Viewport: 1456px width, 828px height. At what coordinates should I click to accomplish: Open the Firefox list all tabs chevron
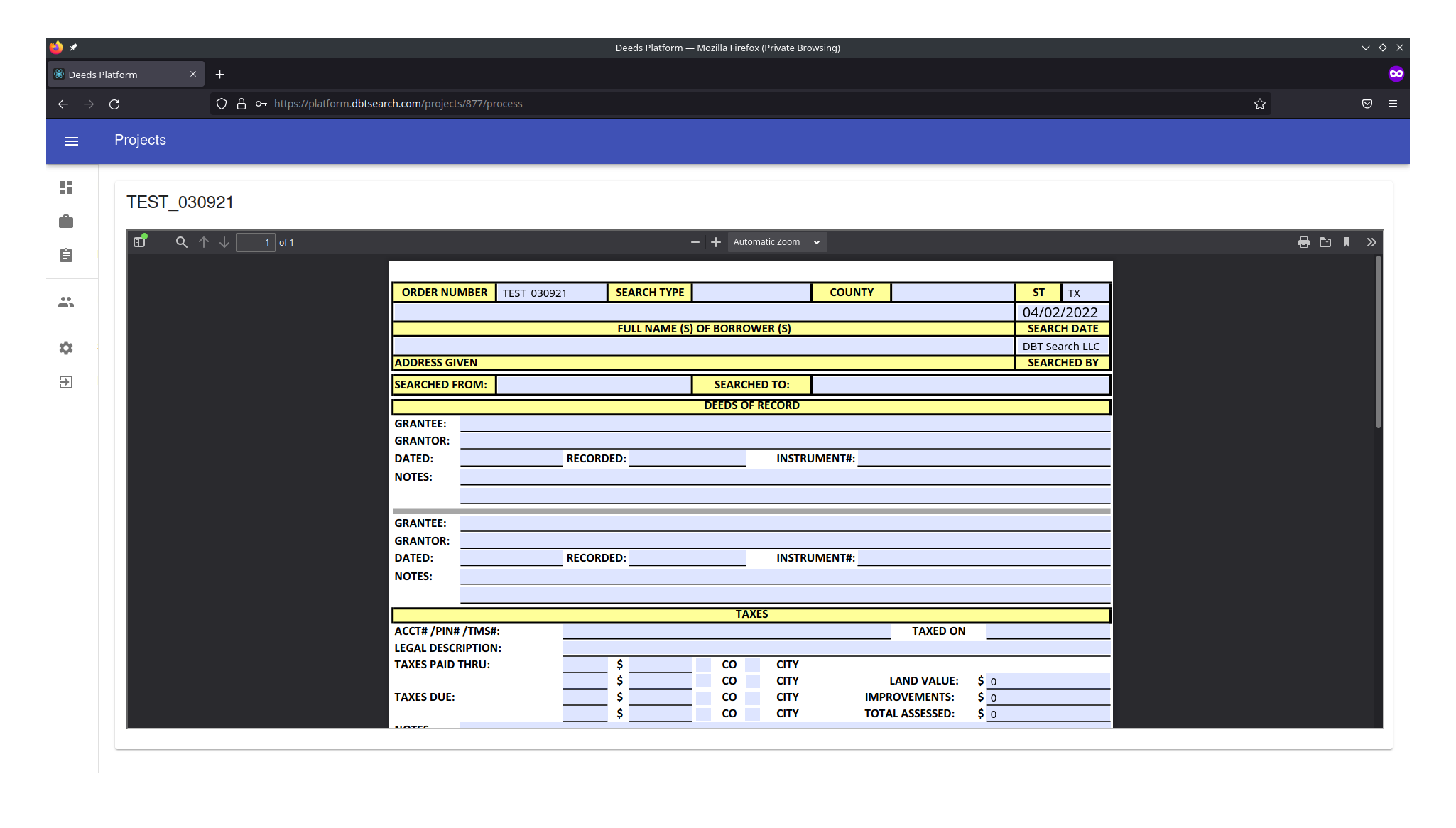[x=1365, y=48]
